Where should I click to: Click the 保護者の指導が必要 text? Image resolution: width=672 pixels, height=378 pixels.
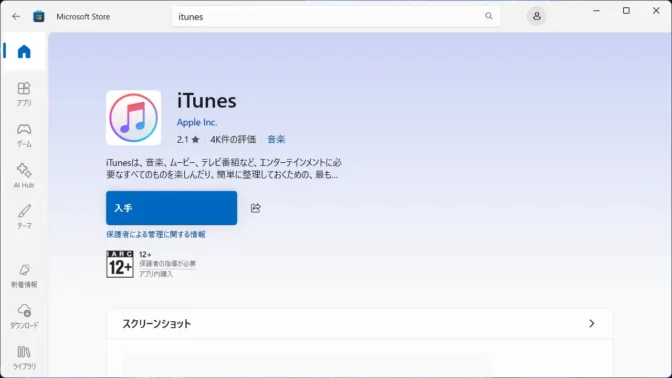(167, 264)
